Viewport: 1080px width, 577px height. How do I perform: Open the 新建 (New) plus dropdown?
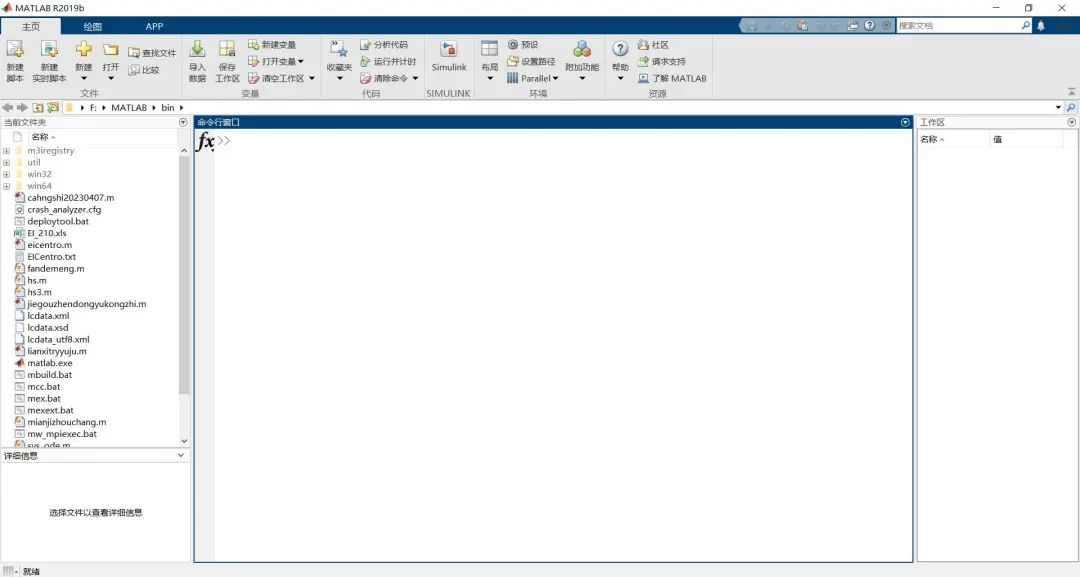(x=83, y=60)
